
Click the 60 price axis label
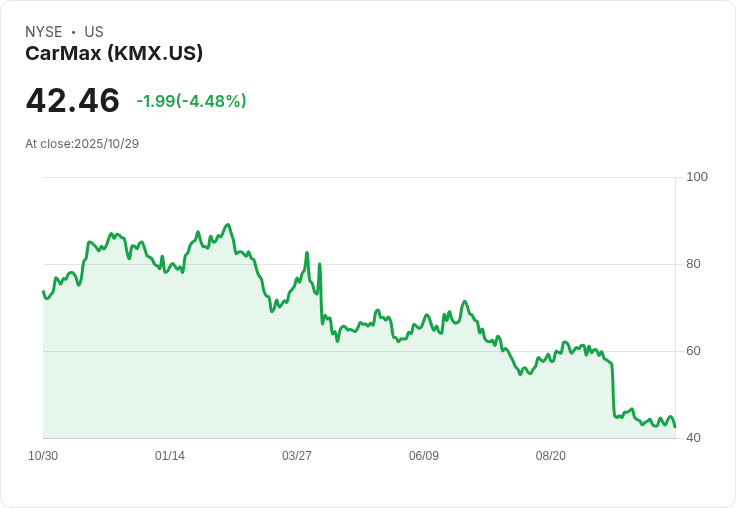[x=694, y=351]
